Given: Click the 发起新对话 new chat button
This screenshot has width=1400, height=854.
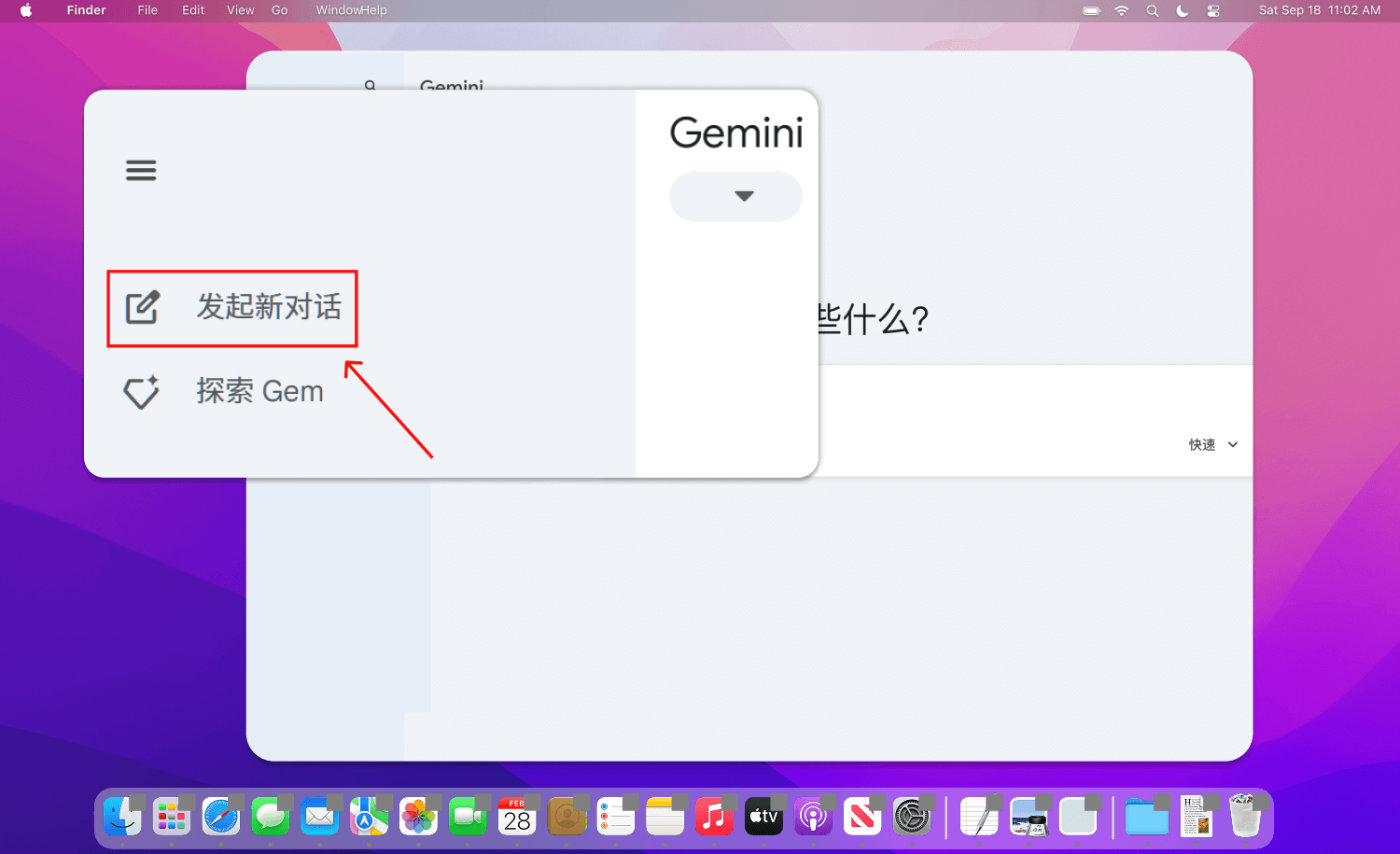Looking at the screenshot, I should pos(232,308).
